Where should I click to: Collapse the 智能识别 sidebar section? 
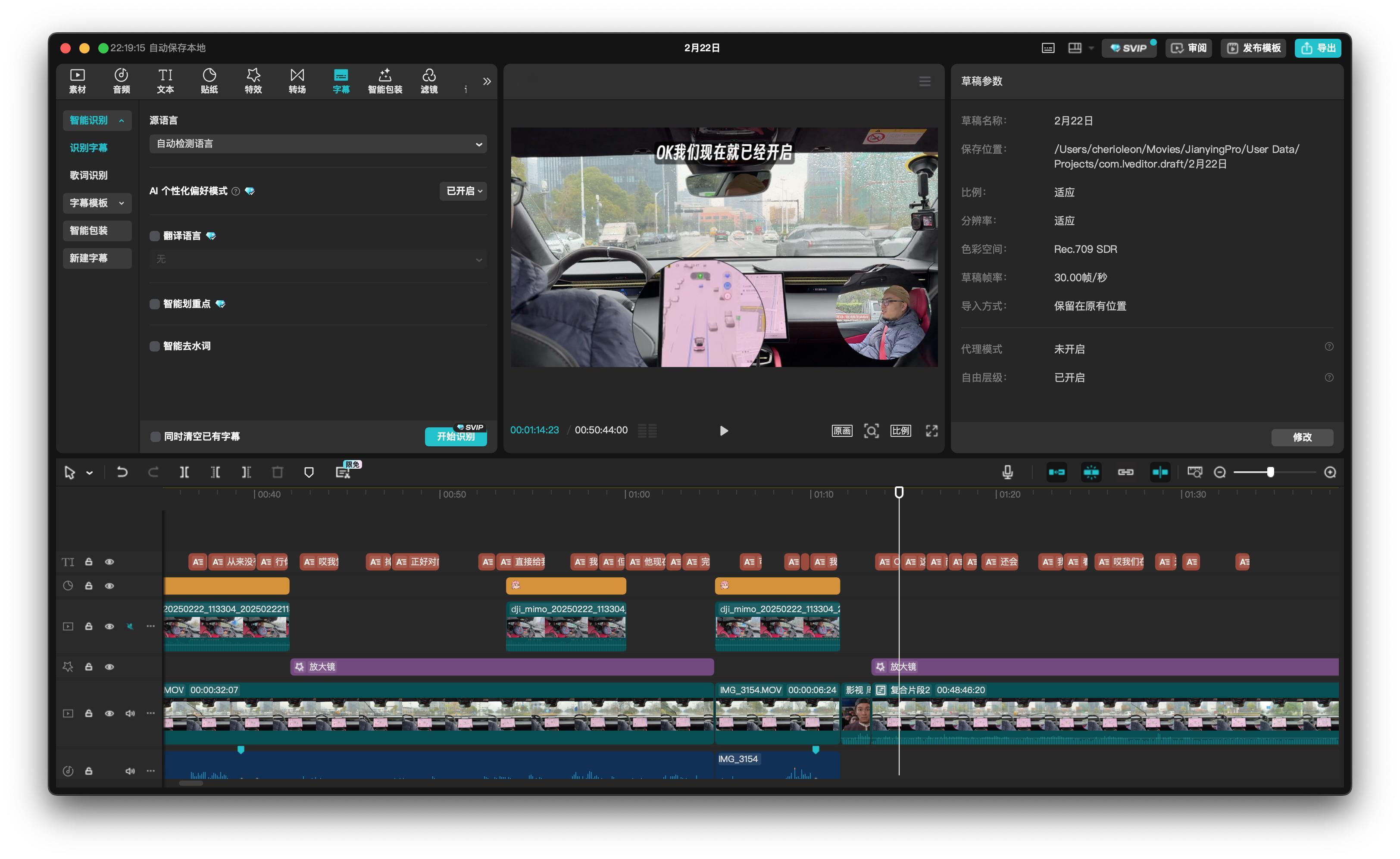pos(97,121)
